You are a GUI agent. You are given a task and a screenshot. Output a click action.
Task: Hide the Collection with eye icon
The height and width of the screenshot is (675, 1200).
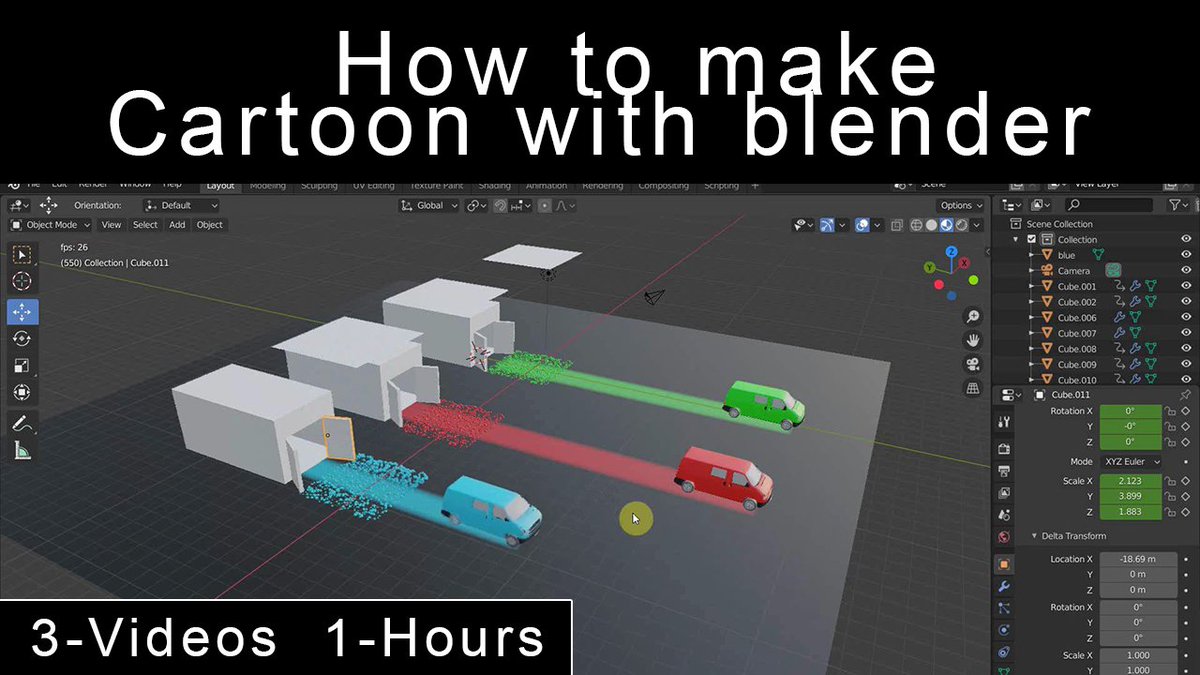[1186, 239]
